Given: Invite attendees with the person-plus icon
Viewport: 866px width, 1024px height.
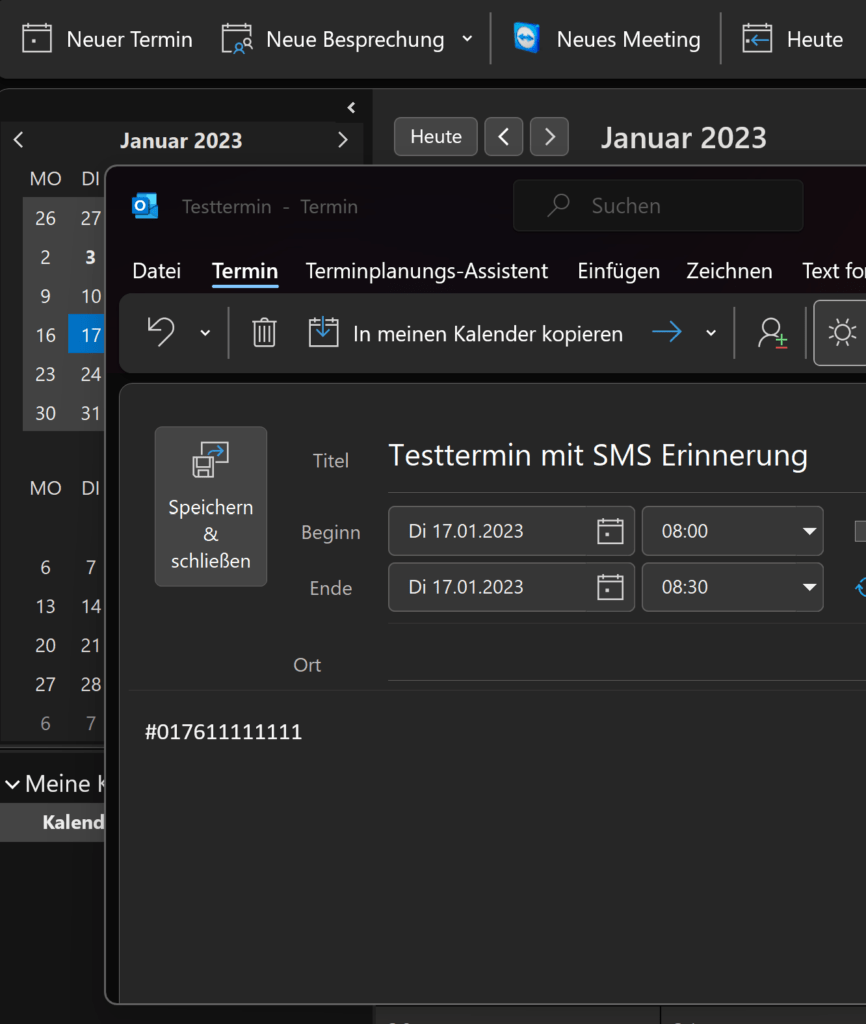Looking at the screenshot, I should [x=772, y=333].
